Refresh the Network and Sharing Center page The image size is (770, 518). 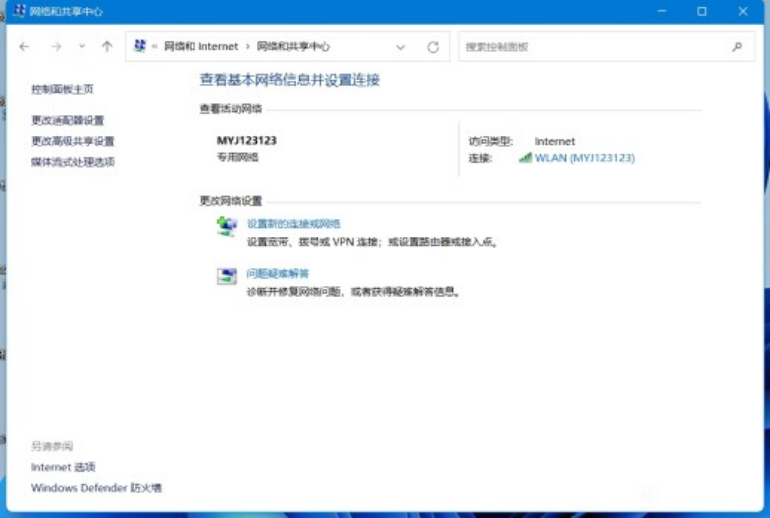pyautogui.click(x=433, y=47)
